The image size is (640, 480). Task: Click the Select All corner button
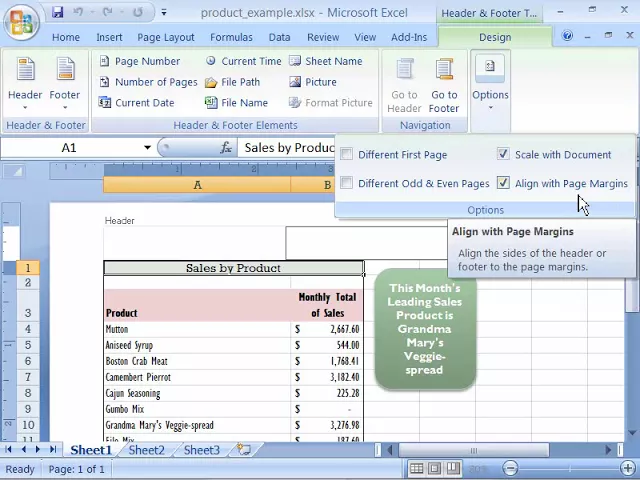point(13,171)
